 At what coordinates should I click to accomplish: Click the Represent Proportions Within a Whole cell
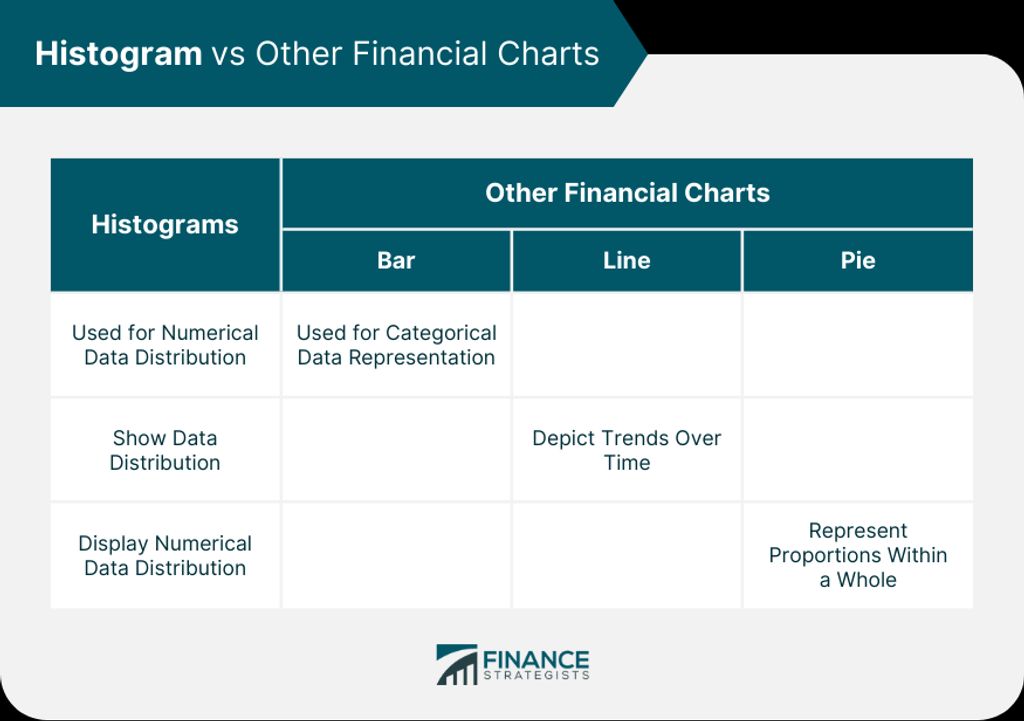[x=858, y=556]
